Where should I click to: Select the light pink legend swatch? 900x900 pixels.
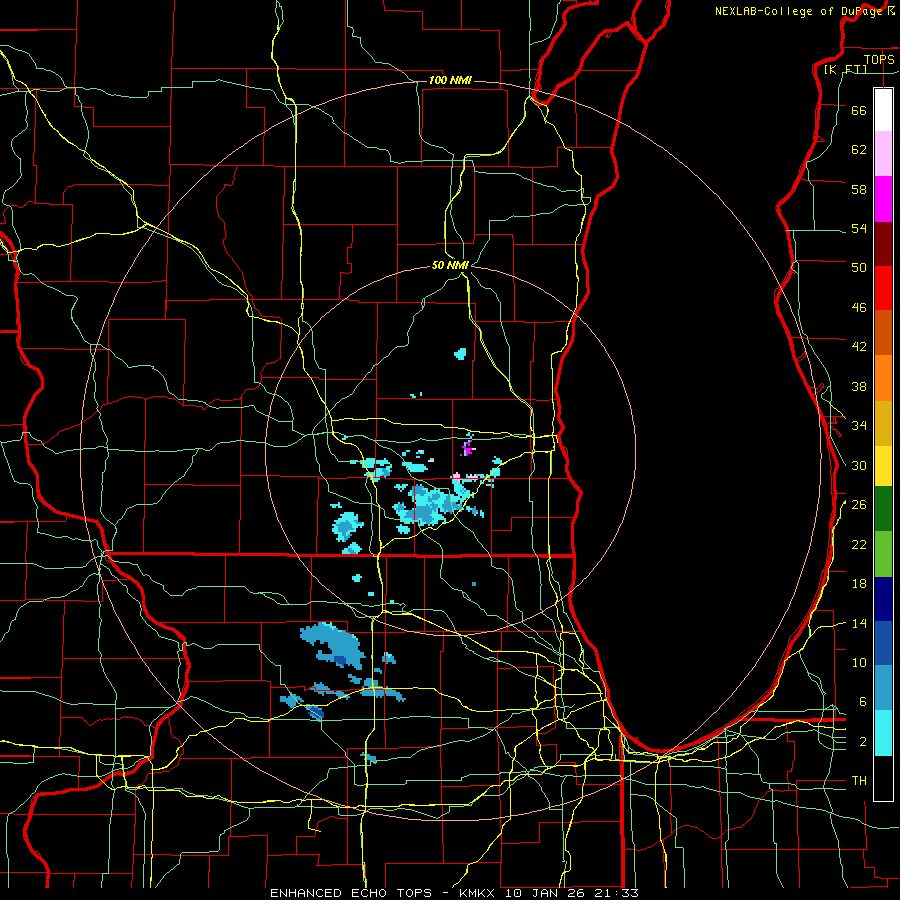point(883,153)
